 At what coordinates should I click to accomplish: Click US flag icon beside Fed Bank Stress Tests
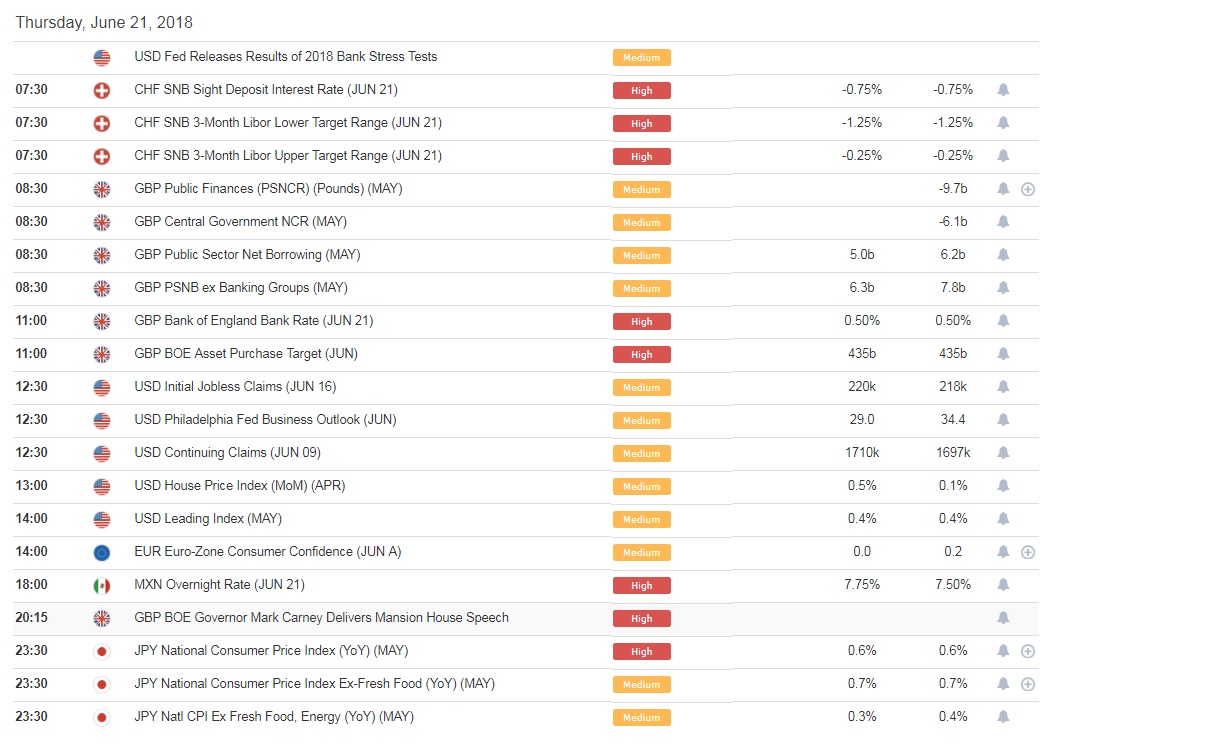pos(101,57)
